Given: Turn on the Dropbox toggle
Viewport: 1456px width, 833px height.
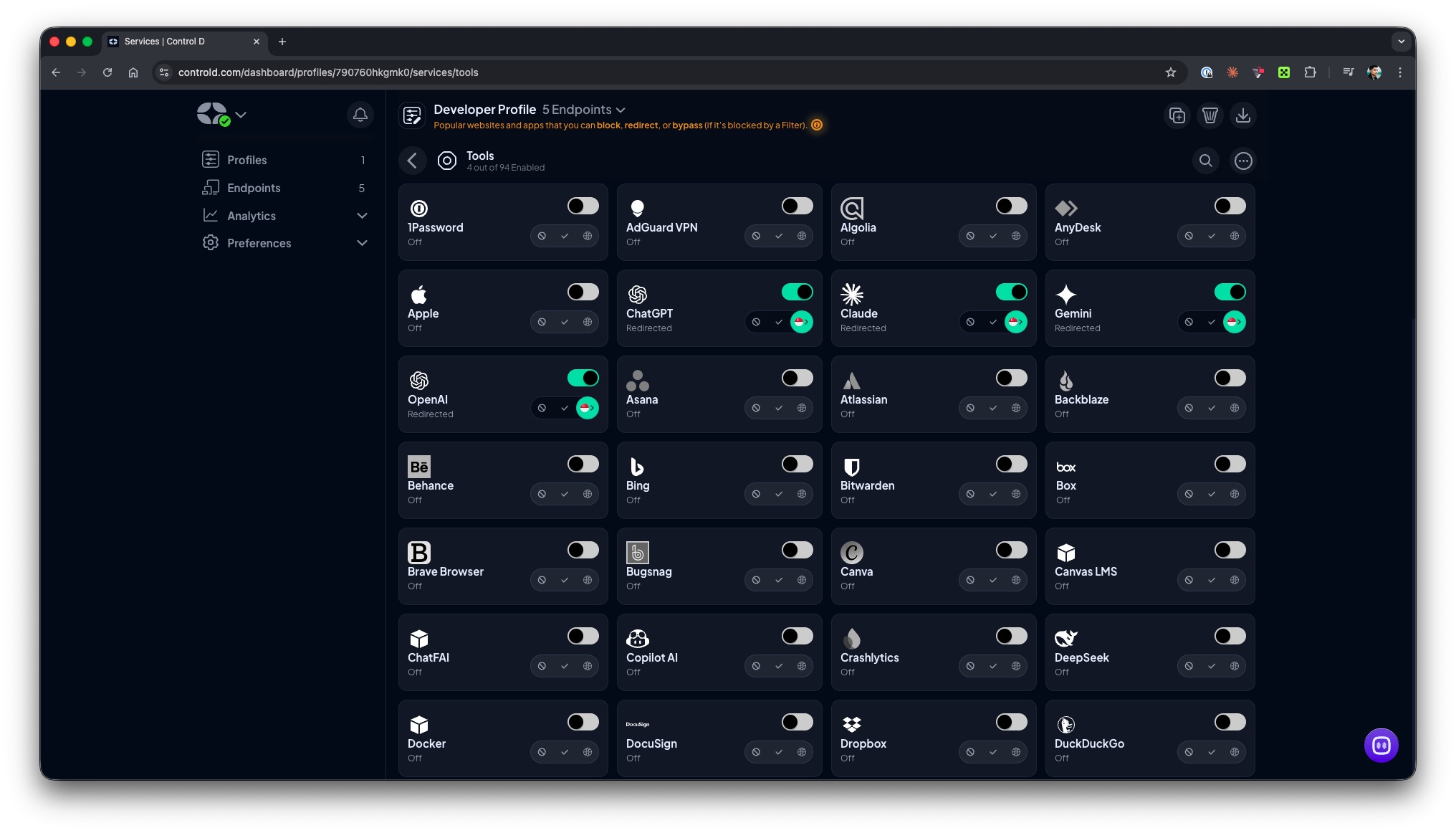Looking at the screenshot, I should (x=1012, y=722).
